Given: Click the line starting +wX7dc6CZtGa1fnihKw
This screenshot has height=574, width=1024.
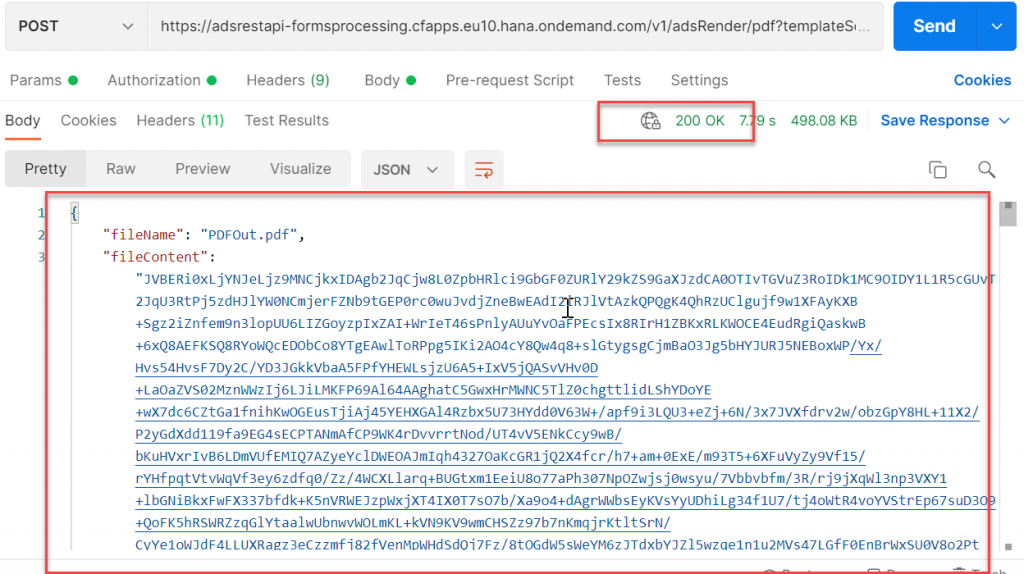Looking at the screenshot, I should [557, 412].
